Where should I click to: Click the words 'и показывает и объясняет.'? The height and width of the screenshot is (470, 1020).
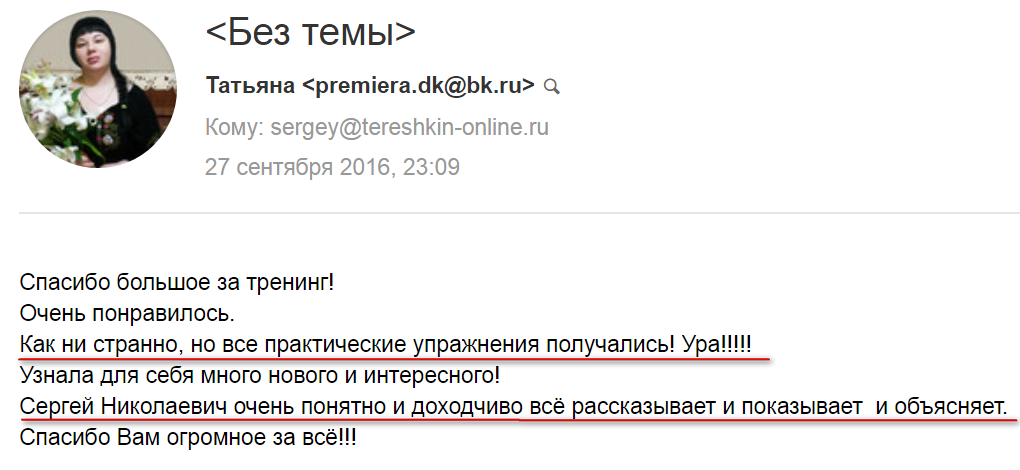(x=880, y=408)
